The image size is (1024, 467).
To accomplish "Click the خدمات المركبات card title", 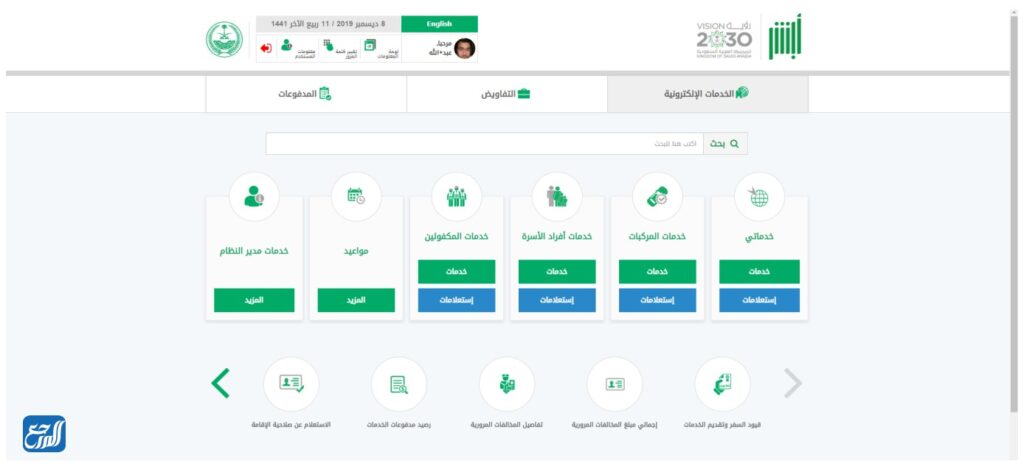I will [x=658, y=236].
